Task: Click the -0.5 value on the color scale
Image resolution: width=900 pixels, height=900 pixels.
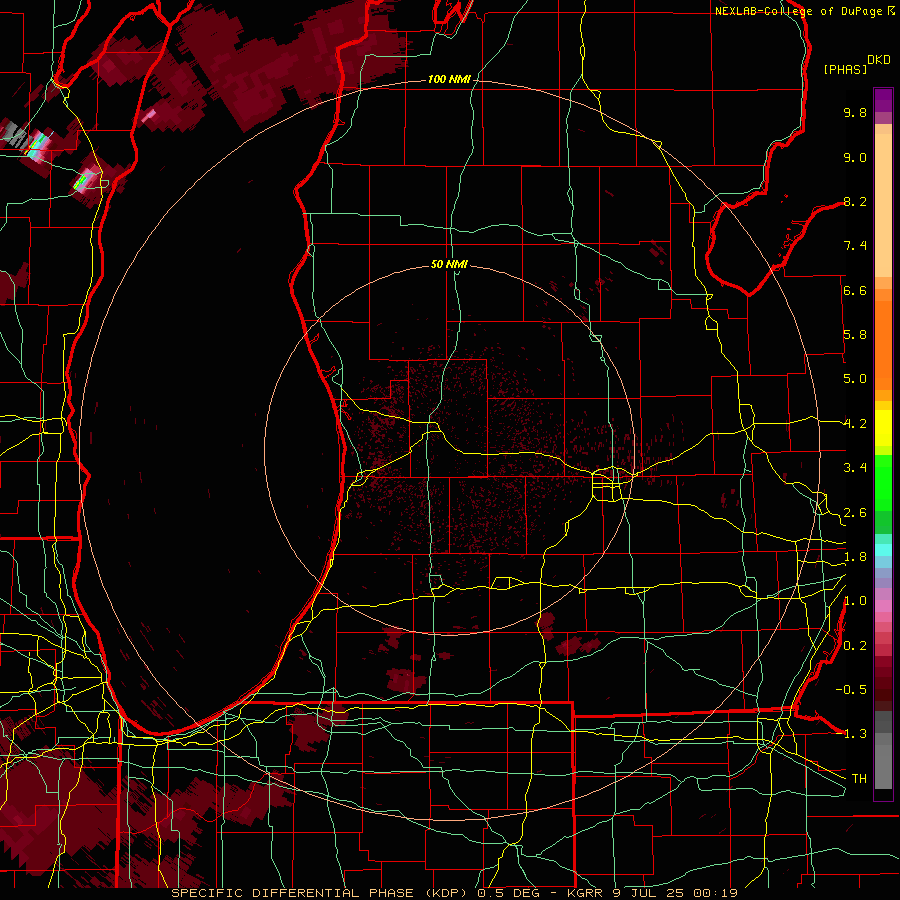Action: (x=851, y=690)
